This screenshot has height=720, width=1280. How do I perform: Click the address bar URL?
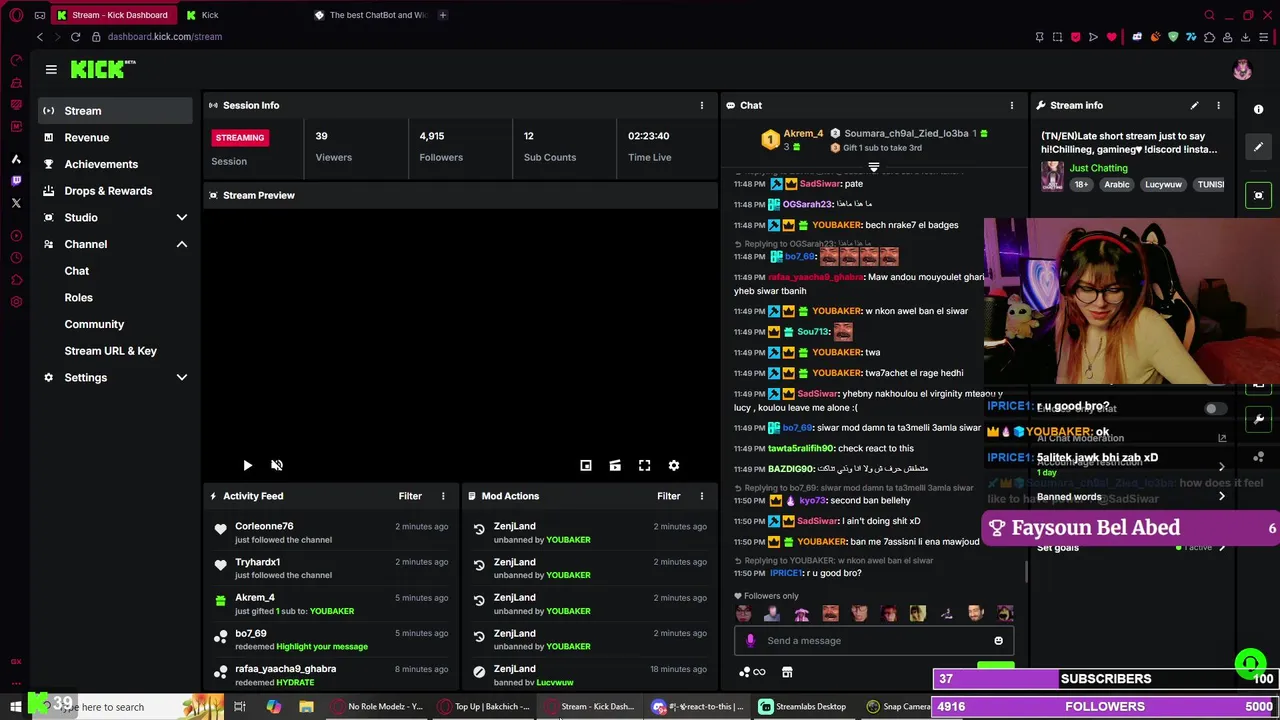coord(164,37)
